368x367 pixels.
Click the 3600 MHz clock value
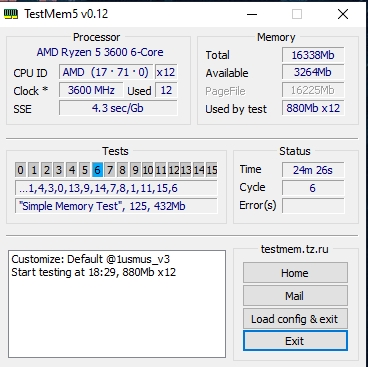click(x=91, y=90)
